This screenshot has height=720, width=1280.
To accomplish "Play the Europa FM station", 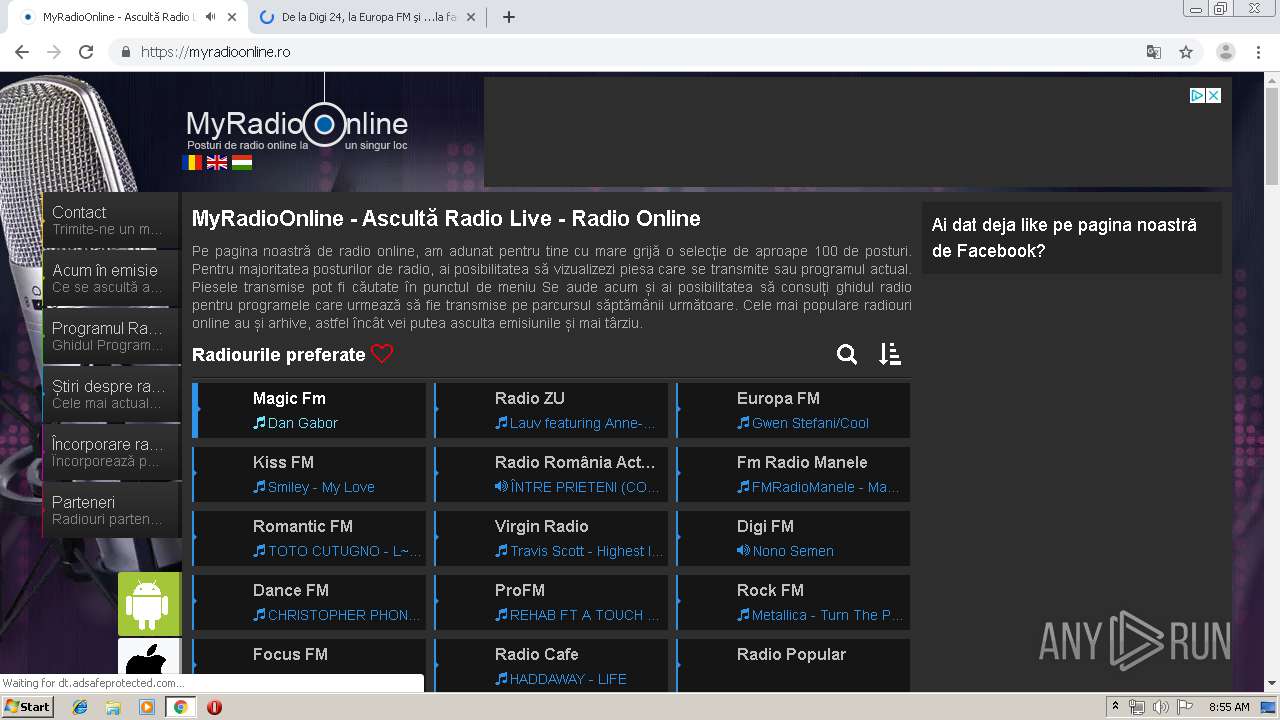I will tap(793, 410).
